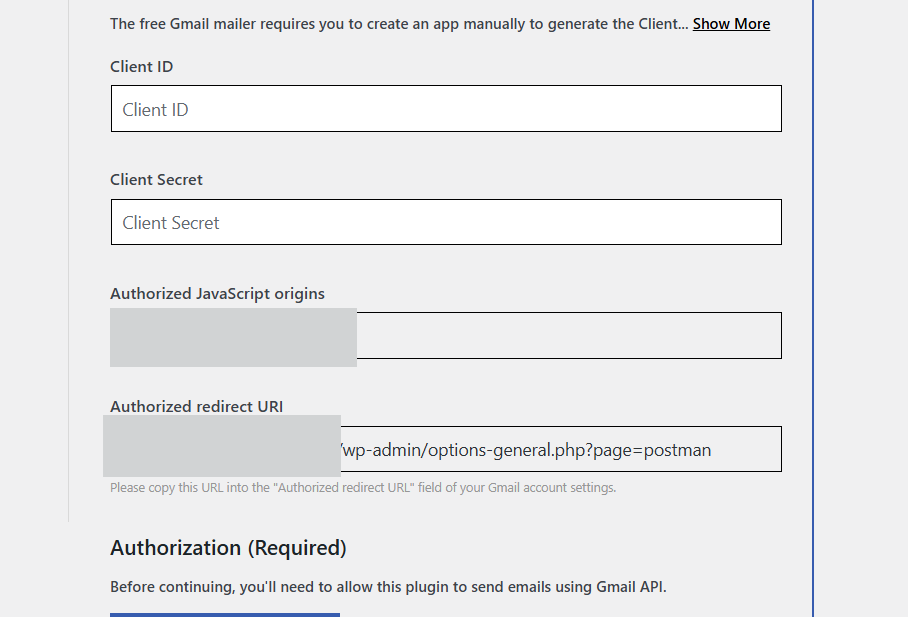The width and height of the screenshot is (908, 617).
Task: Click the "Client Secret" field label
Action: tap(156, 180)
